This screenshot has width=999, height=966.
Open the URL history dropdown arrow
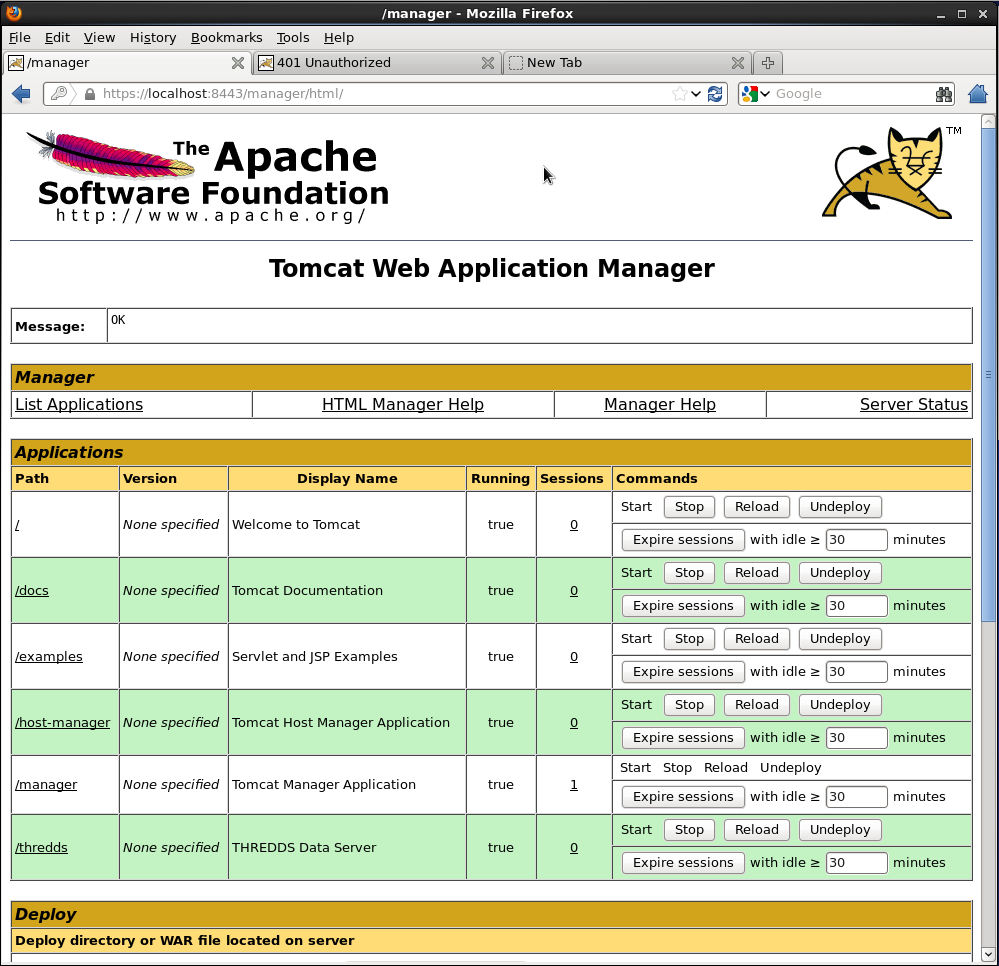696,94
